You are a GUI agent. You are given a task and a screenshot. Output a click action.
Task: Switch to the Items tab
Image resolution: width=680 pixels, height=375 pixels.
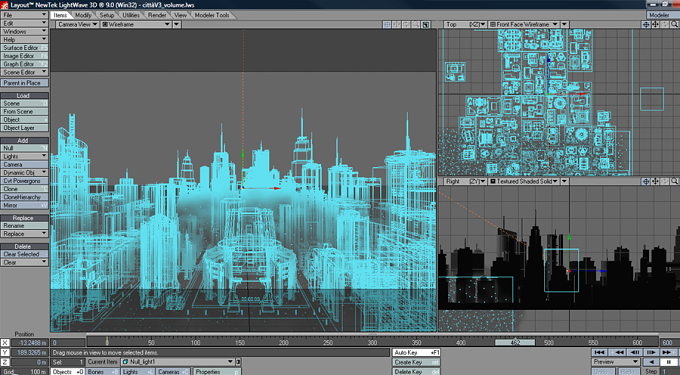tap(60, 15)
